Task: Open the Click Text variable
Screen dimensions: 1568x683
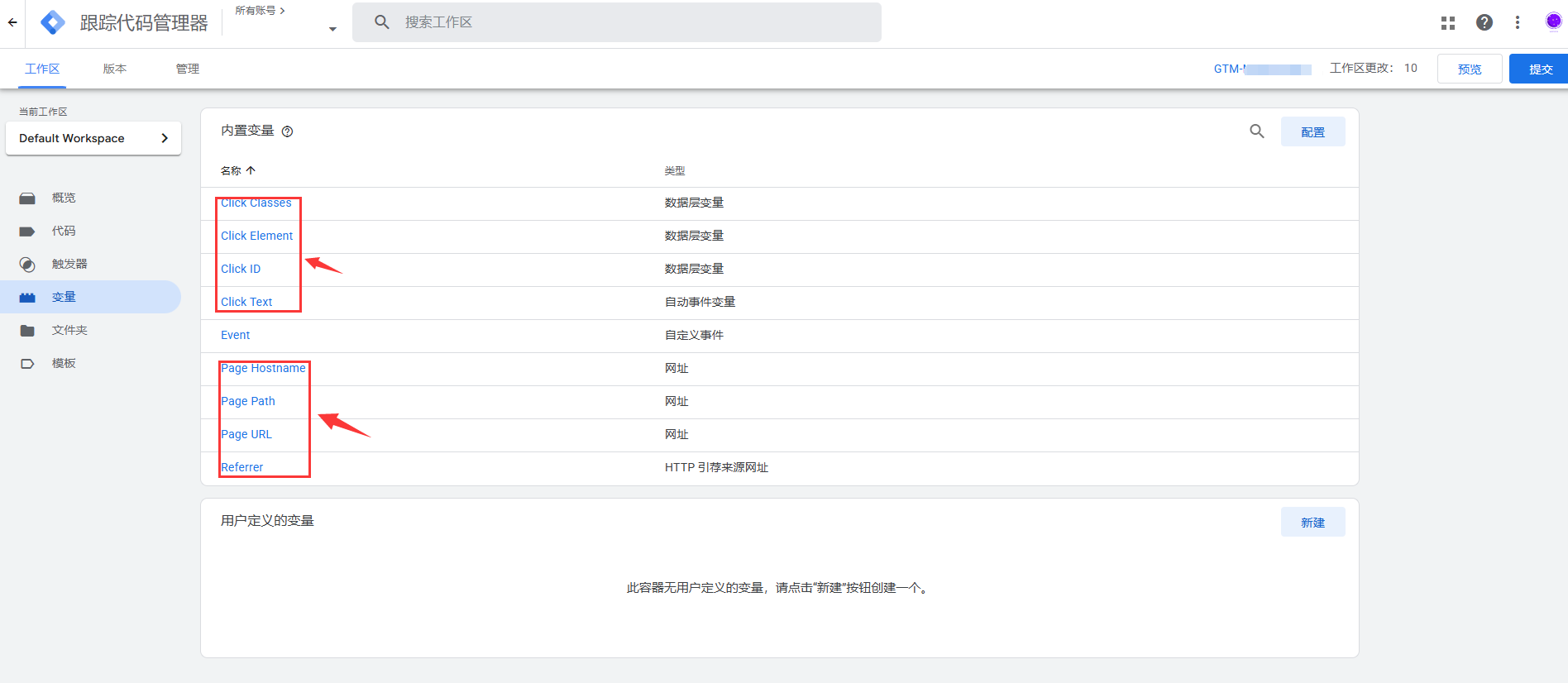Action: pyautogui.click(x=246, y=302)
